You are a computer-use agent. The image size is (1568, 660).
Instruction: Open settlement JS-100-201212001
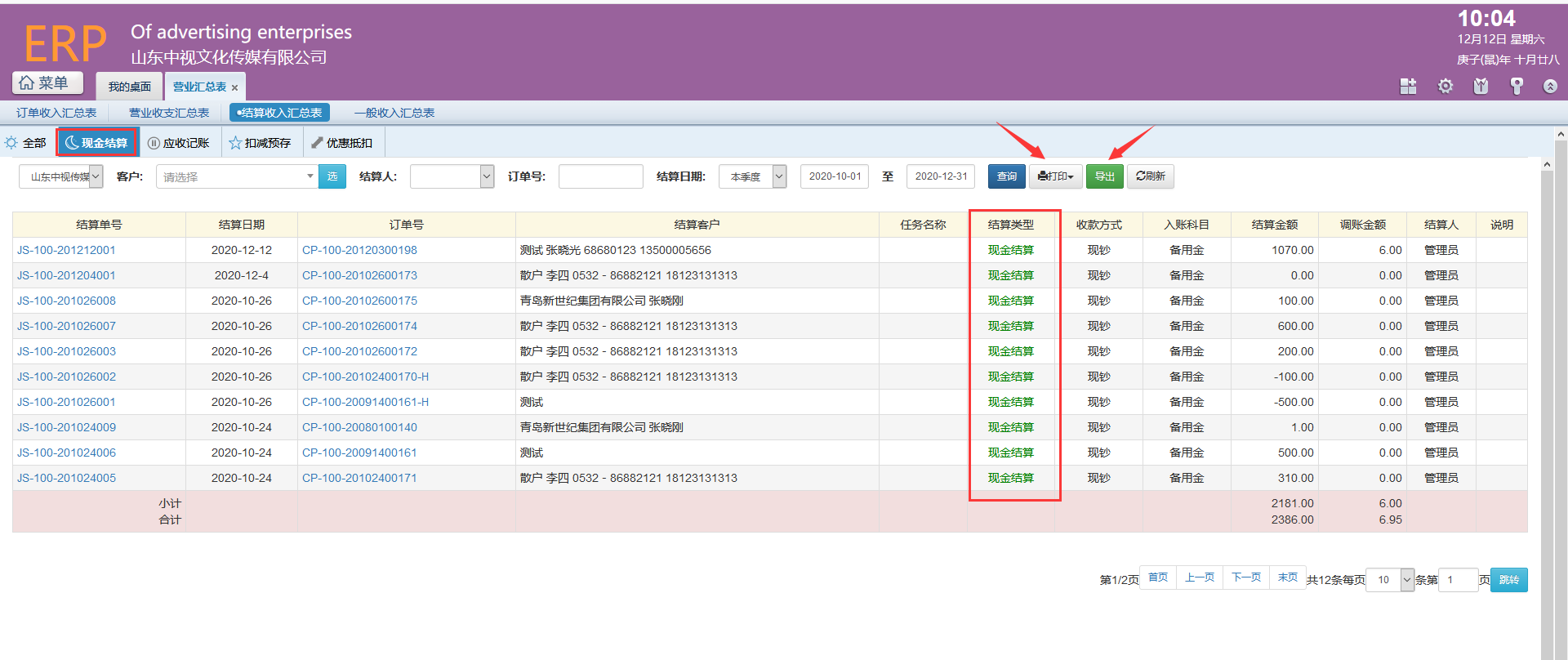[x=66, y=250]
